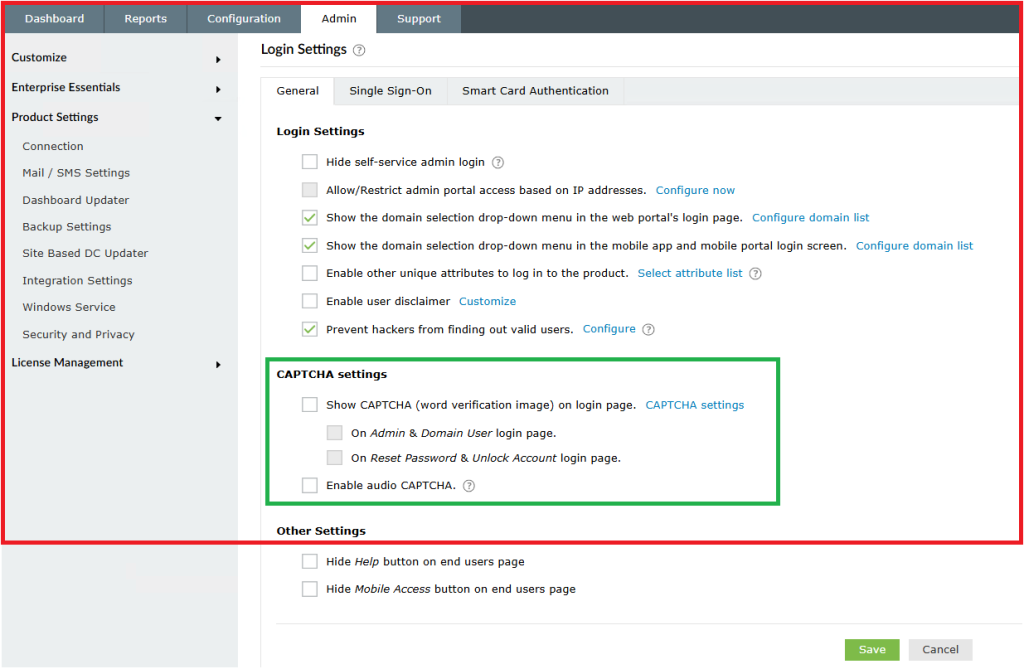Click the green Save button

coord(872,649)
